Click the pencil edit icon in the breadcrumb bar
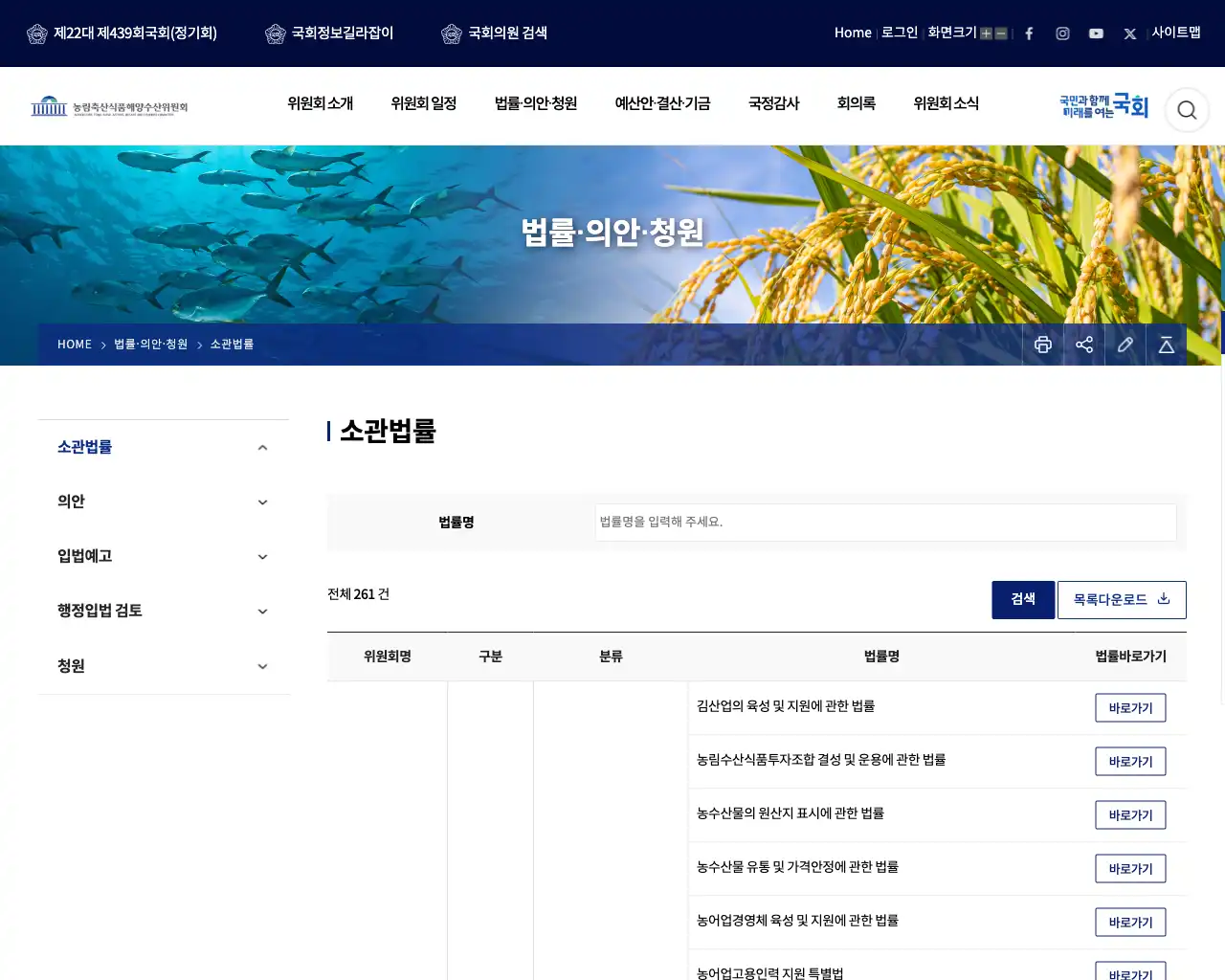1225x980 pixels. pos(1125,345)
